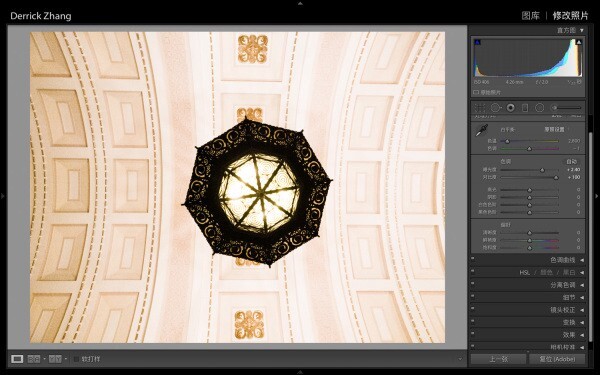Toggle the 镜头校正 panel on/off switch
The image size is (600, 375).
pos(473,308)
